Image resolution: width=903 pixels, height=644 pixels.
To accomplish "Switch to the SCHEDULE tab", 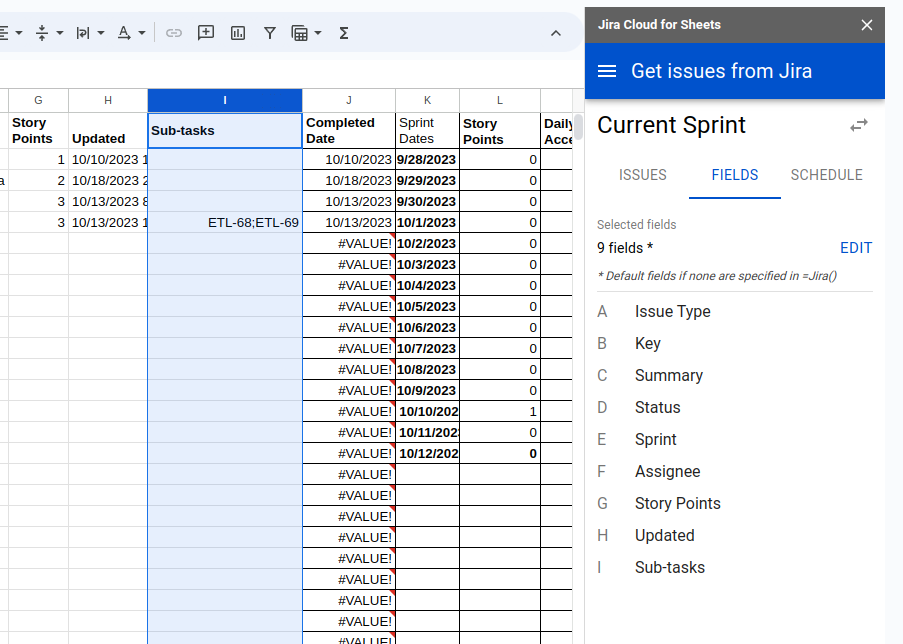I will click(x=826, y=175).
